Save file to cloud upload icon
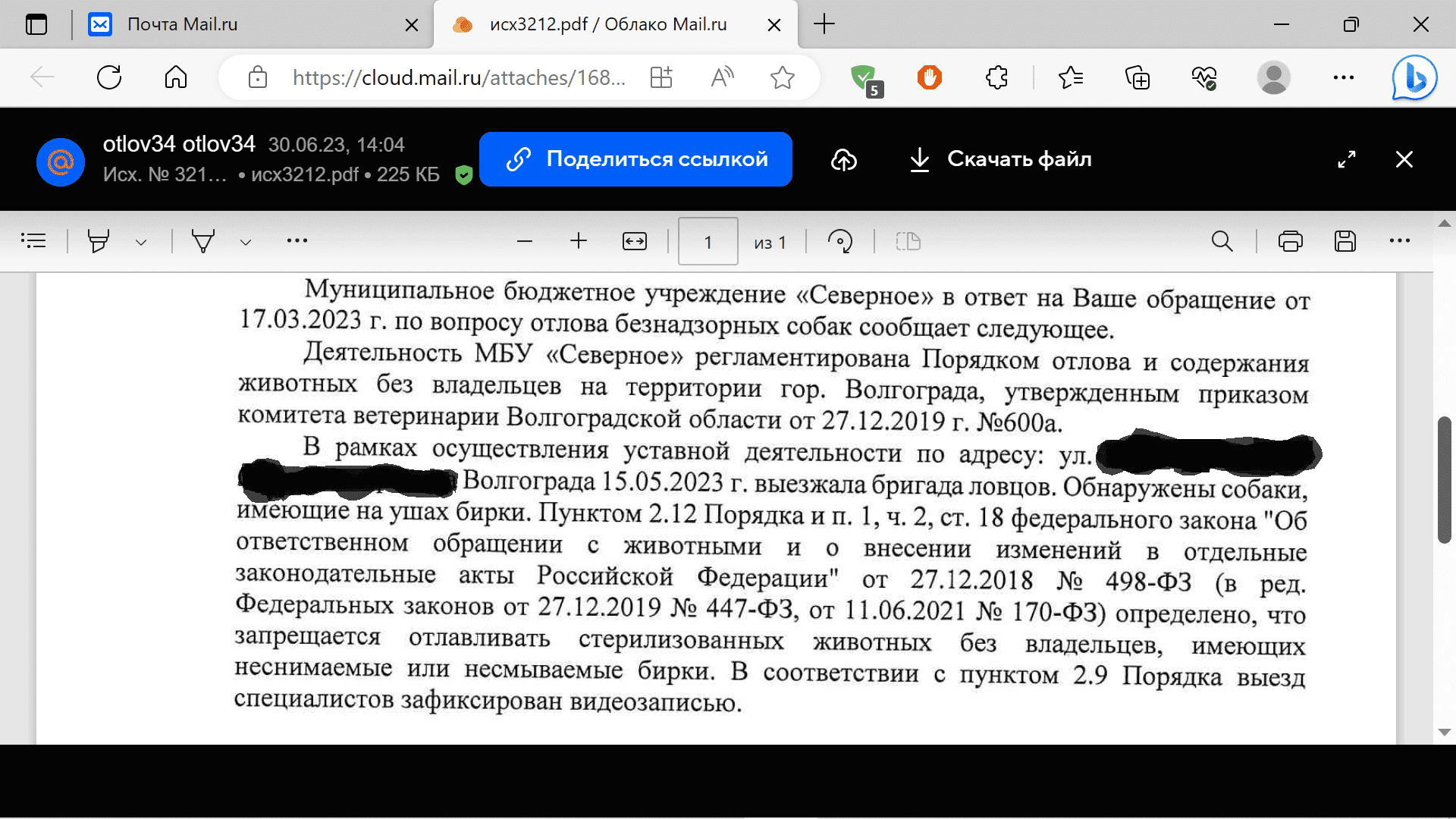This screenshot has height=819, width=1456. (843, 159)
